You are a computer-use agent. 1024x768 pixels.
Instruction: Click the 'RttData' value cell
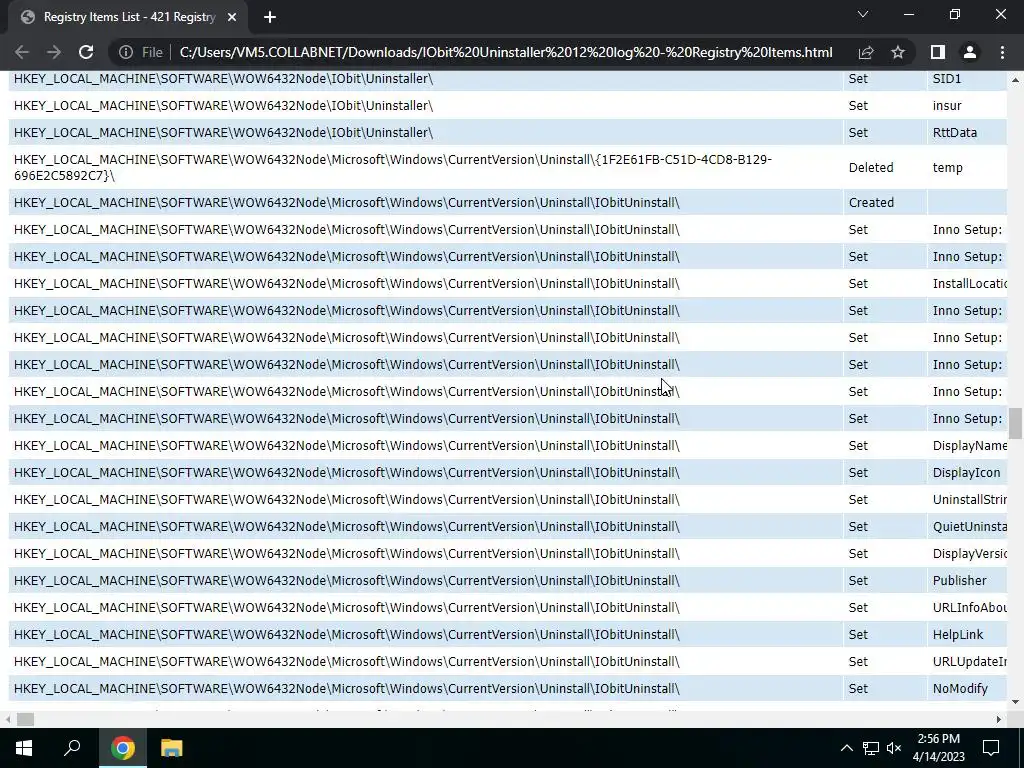(x=967, y=133)
